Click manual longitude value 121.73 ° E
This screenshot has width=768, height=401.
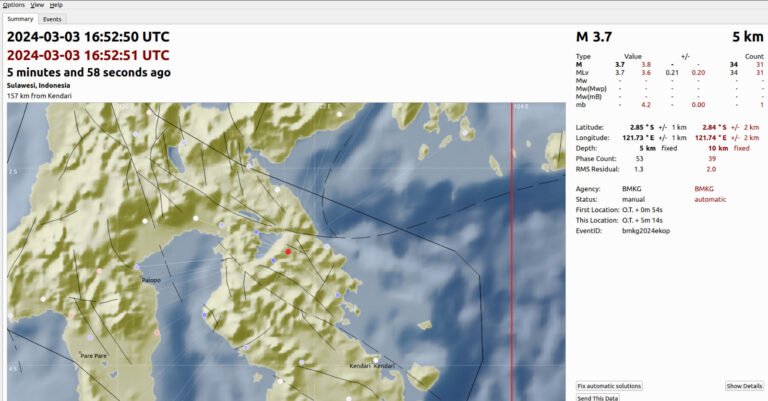coord(638,138)
